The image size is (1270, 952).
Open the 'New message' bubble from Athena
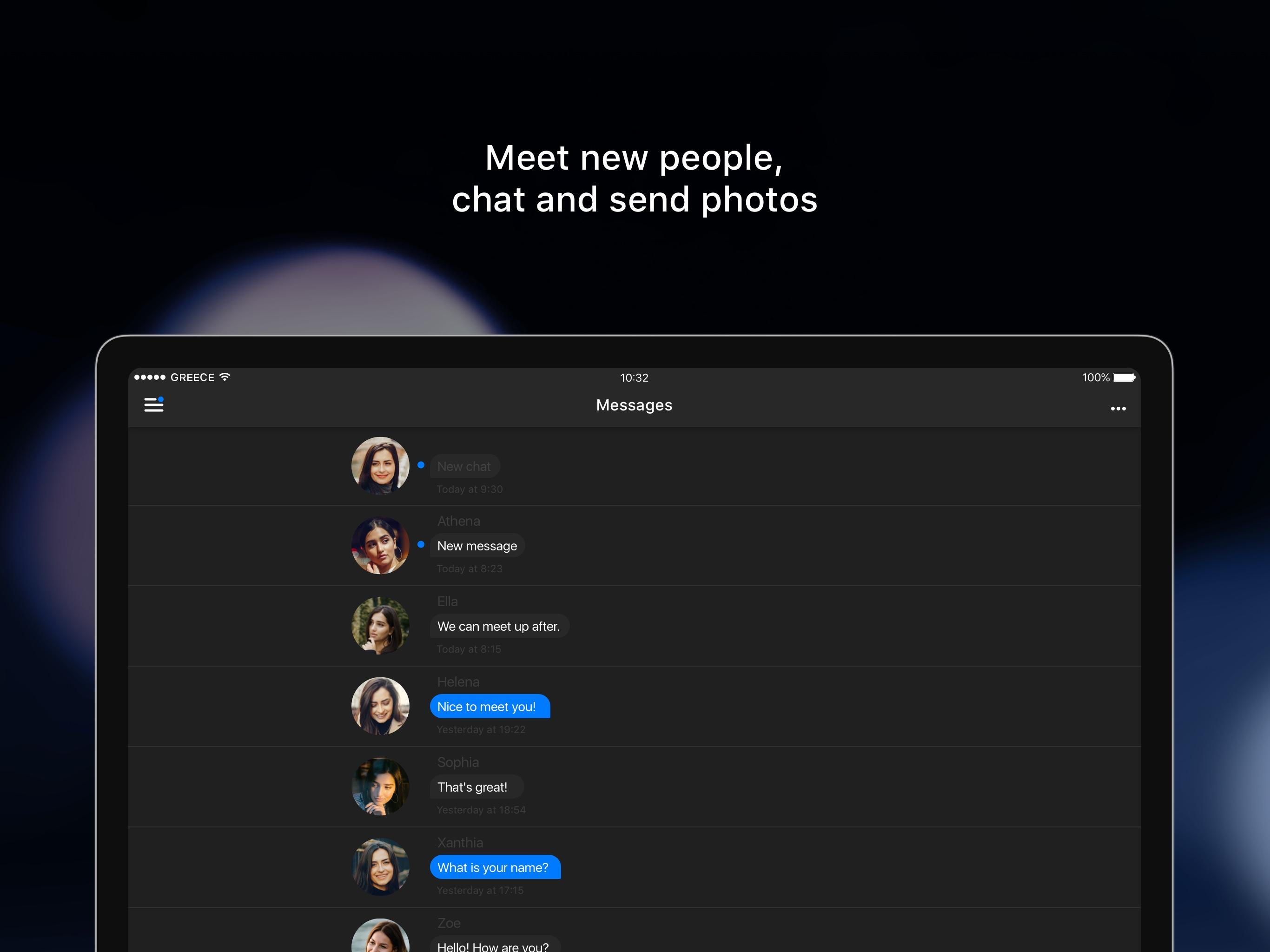click(477, 545)
